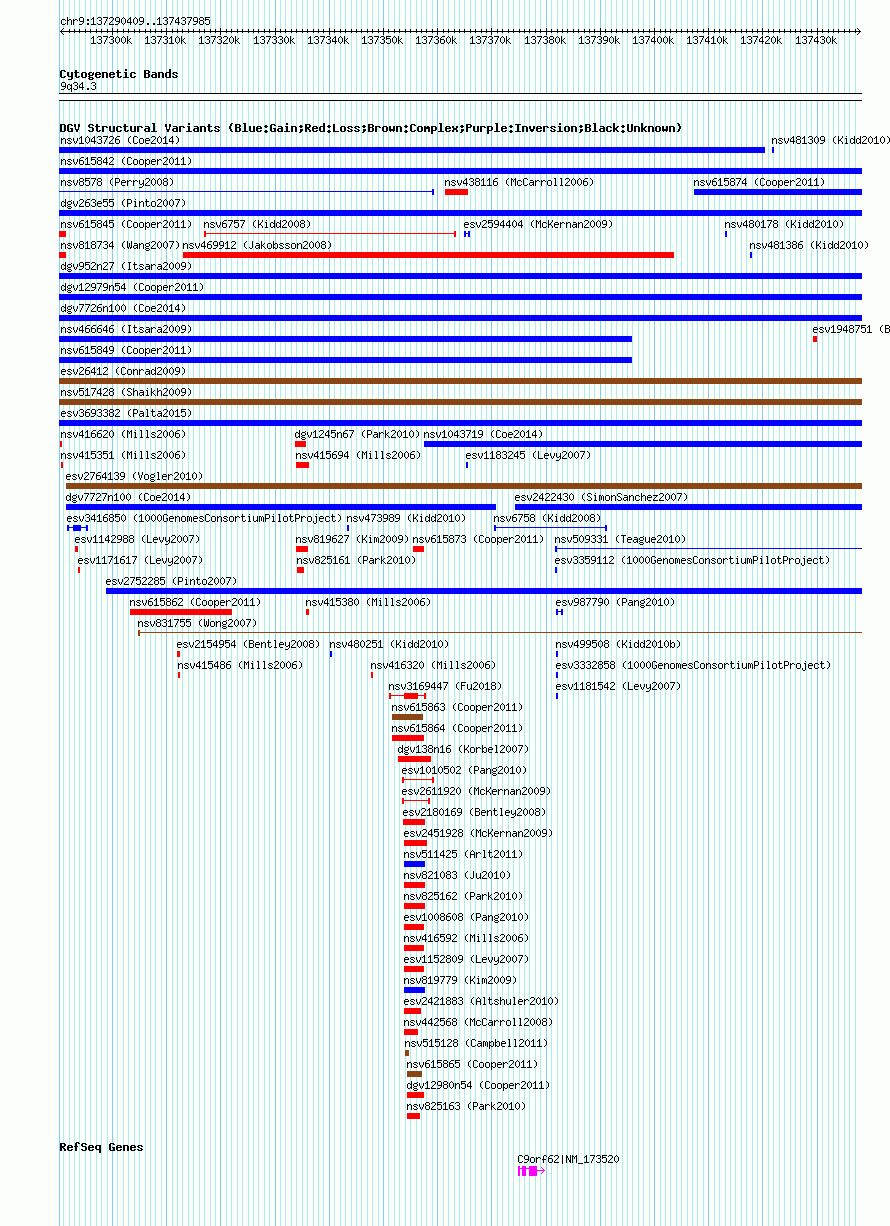This screenshot has height=1226, width=890.
Task: Click nsv1043719 (Coe2014) label
Action: [484, 434]
